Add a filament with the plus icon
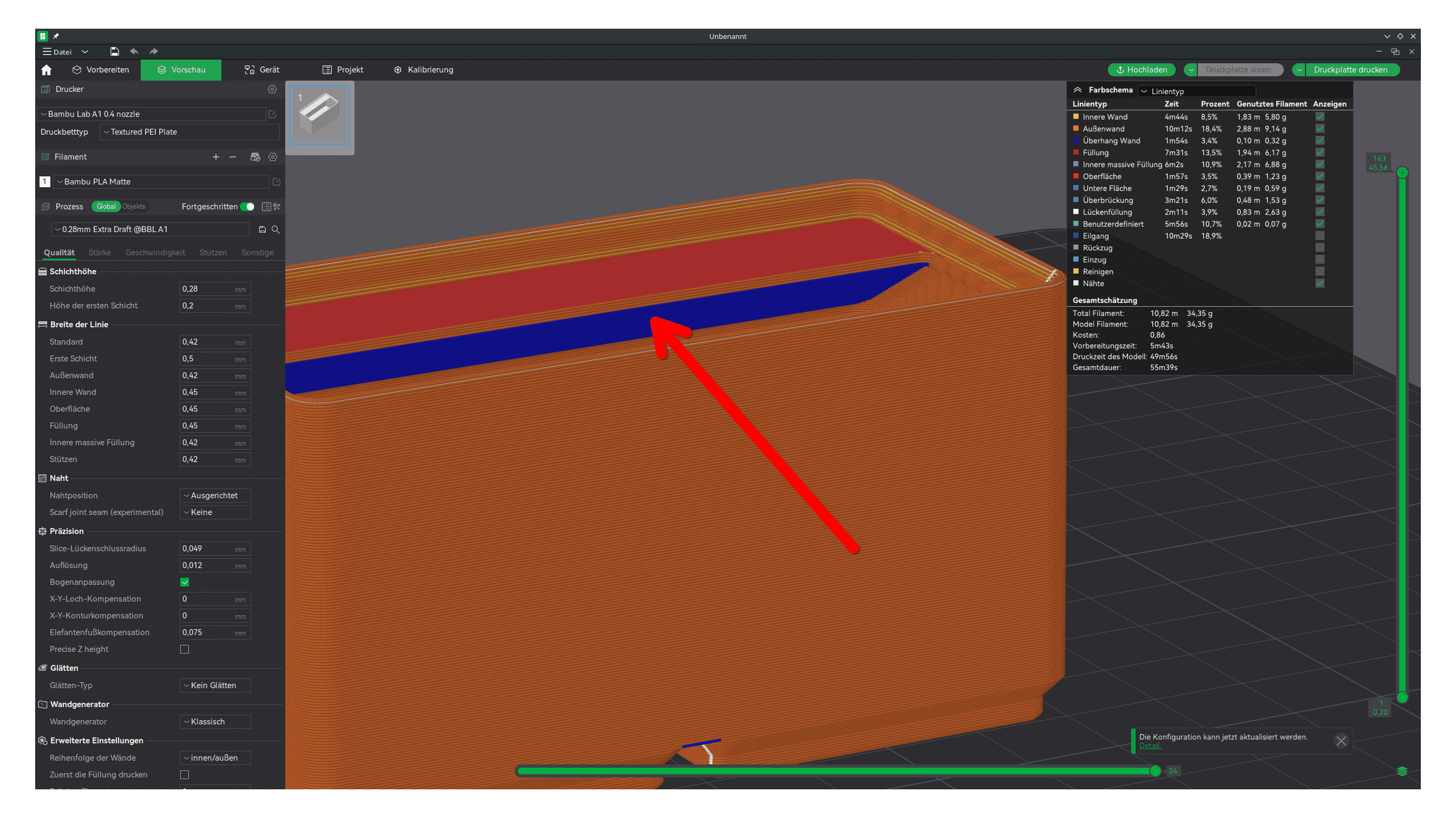This screenshot has height=831, width=1456. point(216,157)
